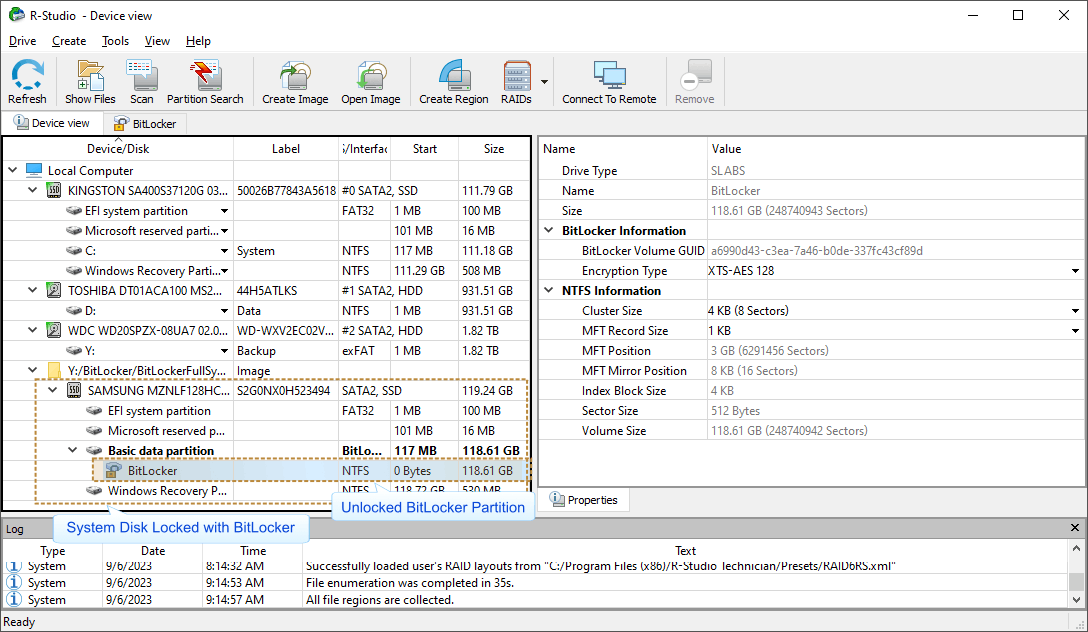
Task: Click the Log scrollbar up arrow
Action: pyautogui.click(x=1076, y=548)
